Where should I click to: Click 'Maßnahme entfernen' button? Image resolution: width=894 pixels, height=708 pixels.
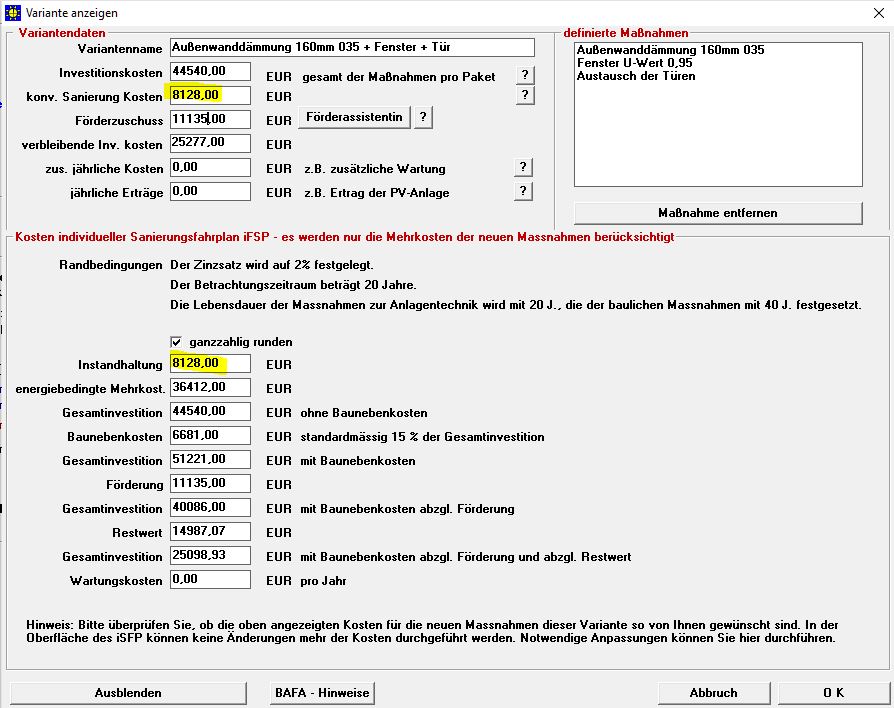tap(717, 213)
